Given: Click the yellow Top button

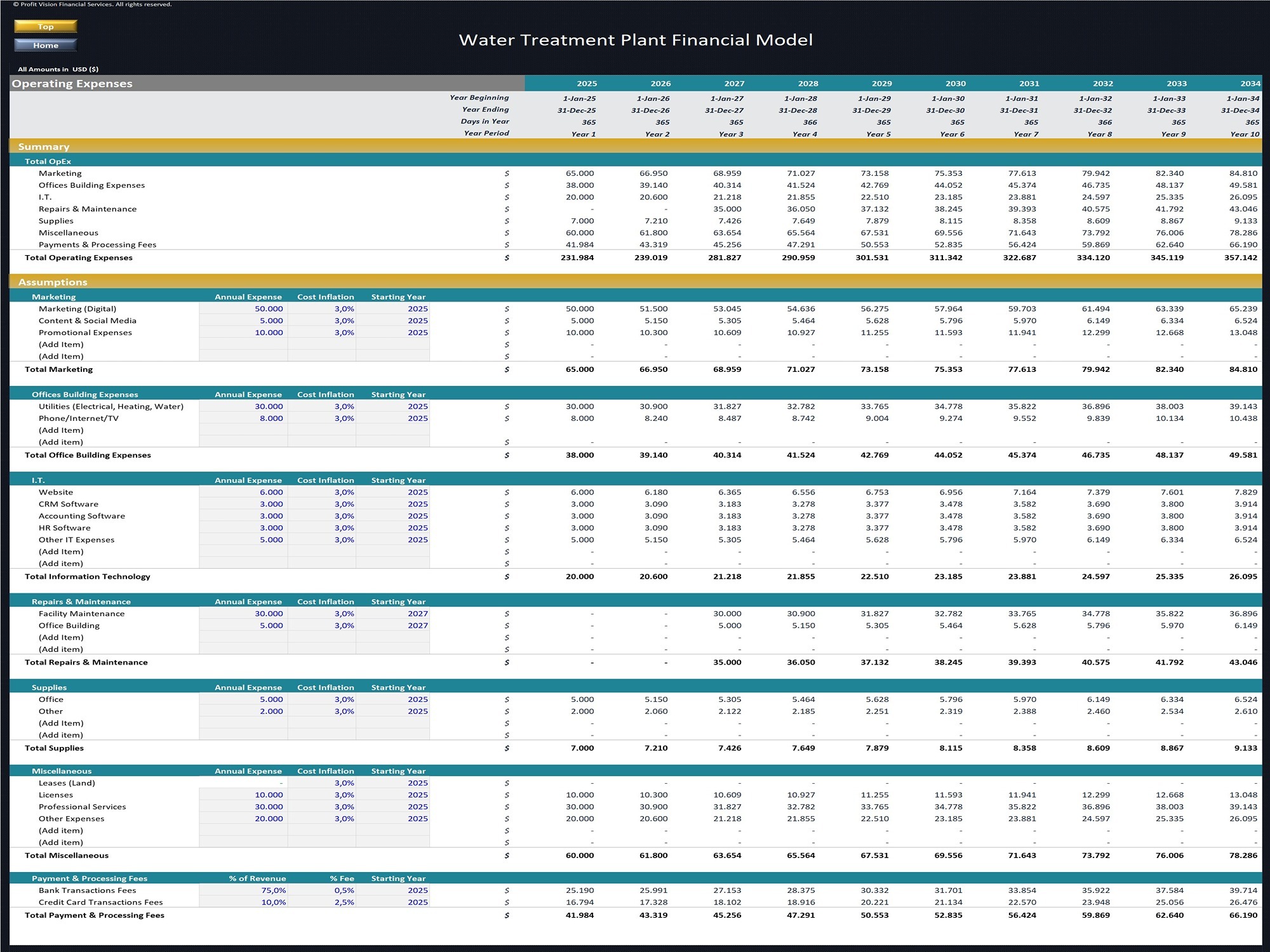Looking at the screenshot, I should point(46,27).
